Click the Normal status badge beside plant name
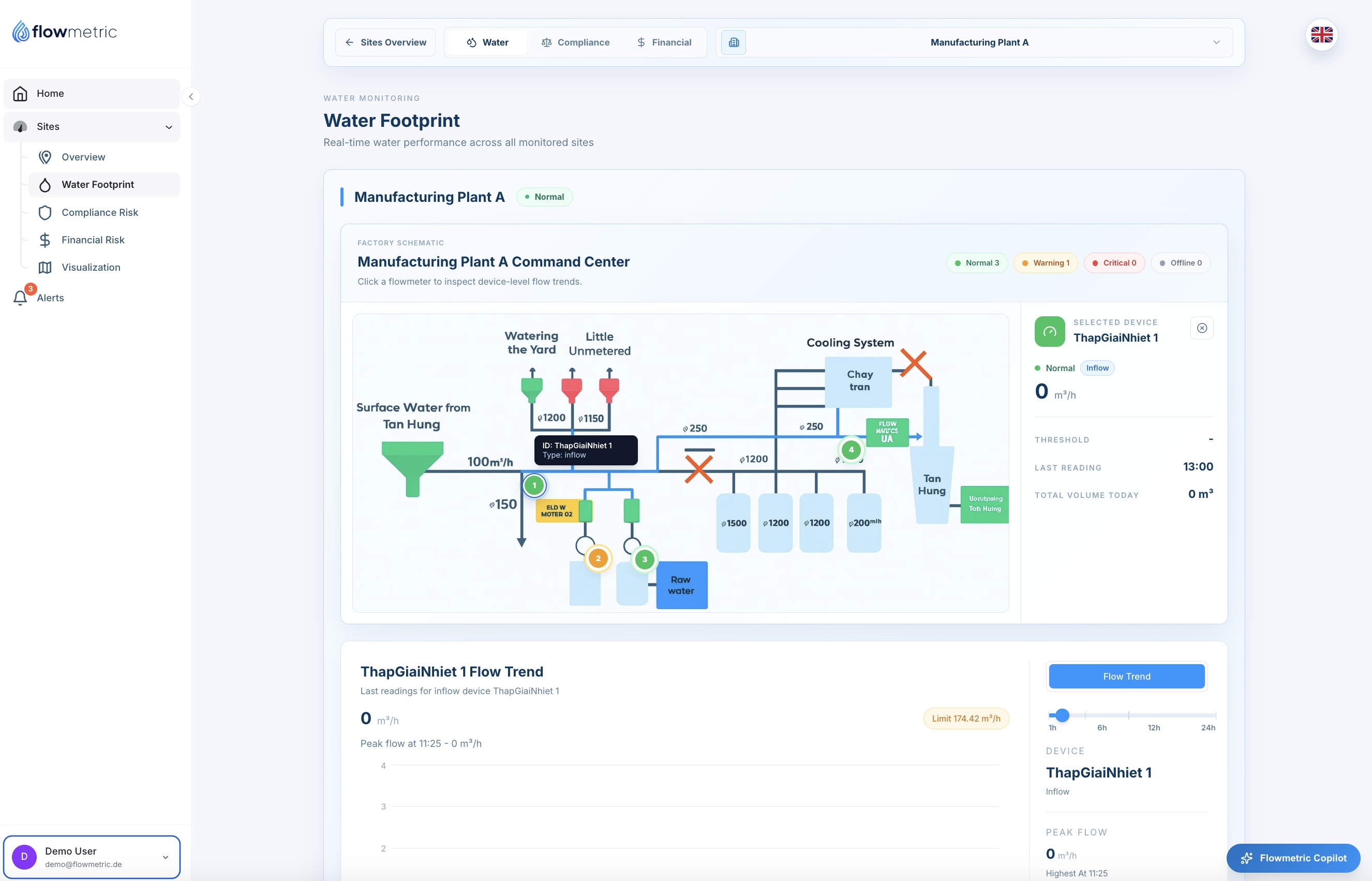The height and width of the screenshot is (881, 1372). (544, 197)
